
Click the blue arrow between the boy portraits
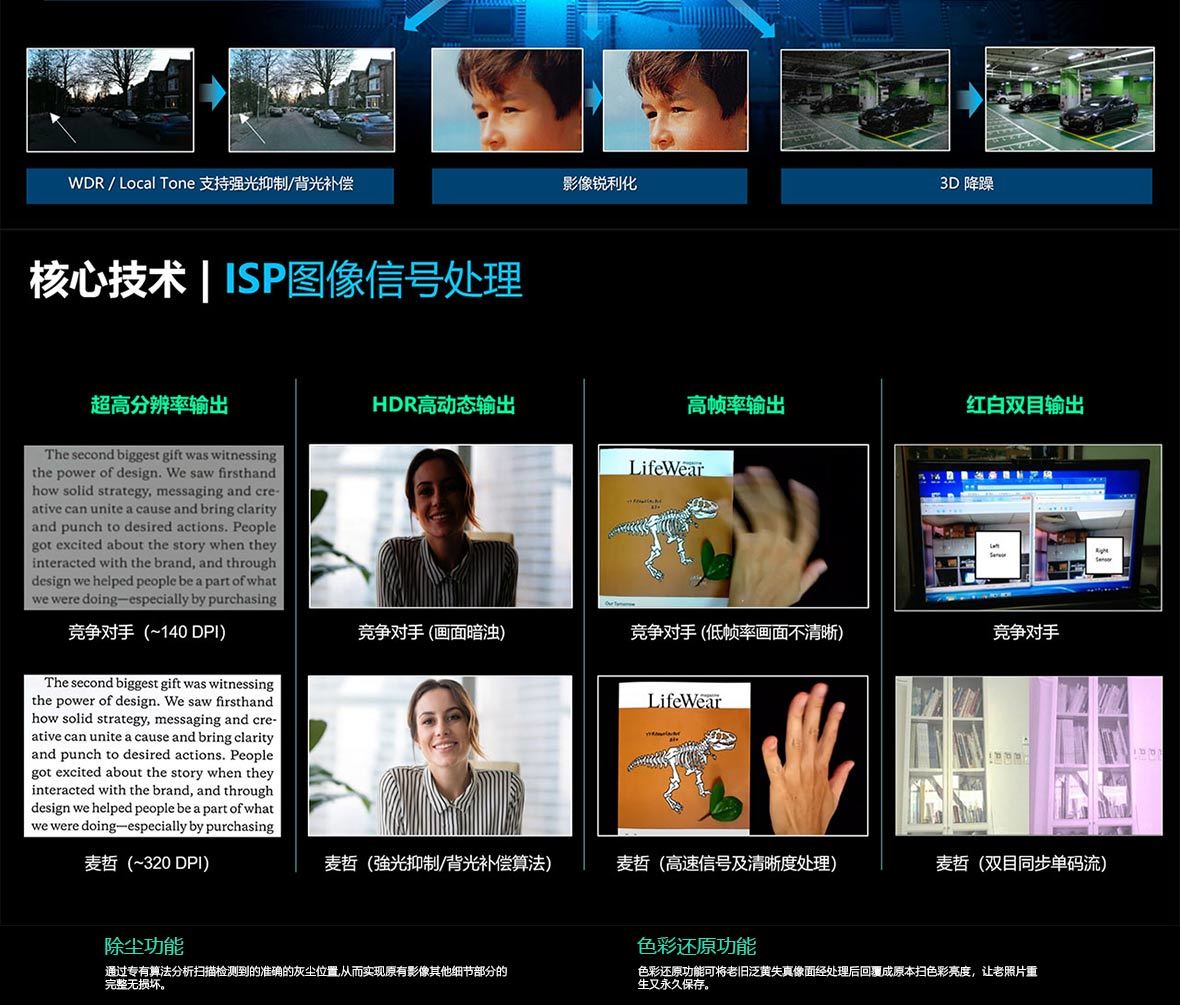point(593,99)
